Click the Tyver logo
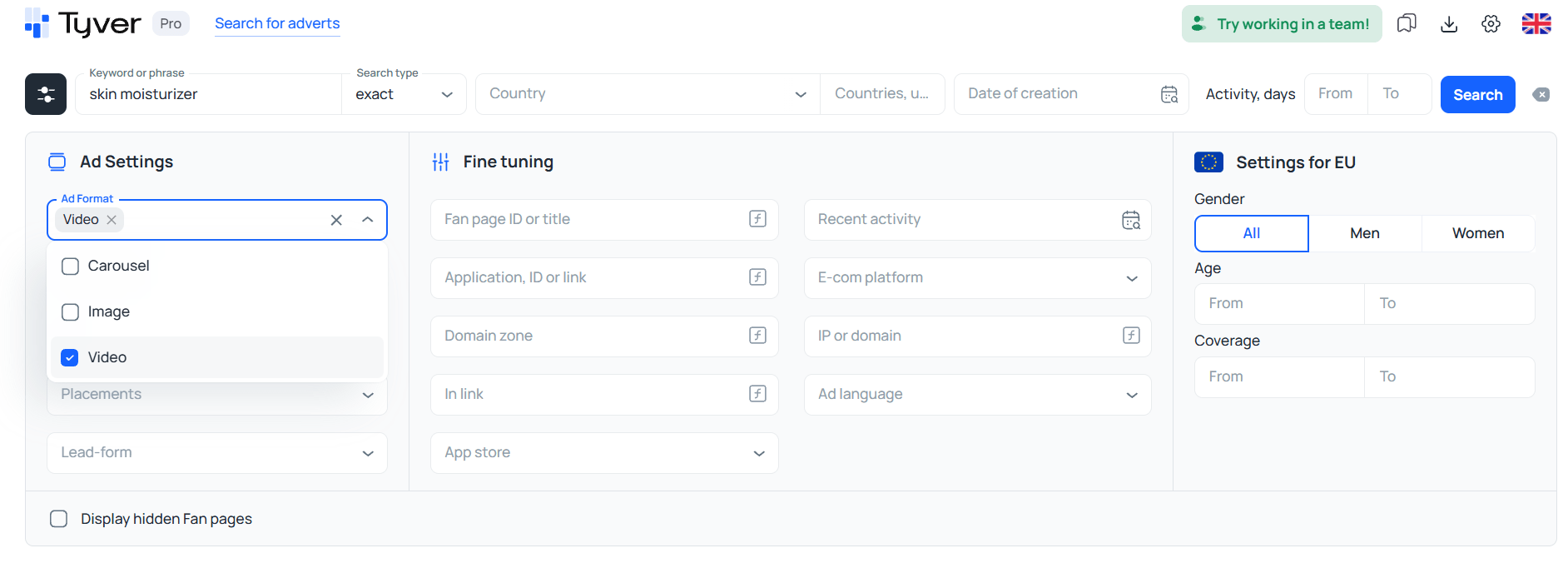 (83, 23)
